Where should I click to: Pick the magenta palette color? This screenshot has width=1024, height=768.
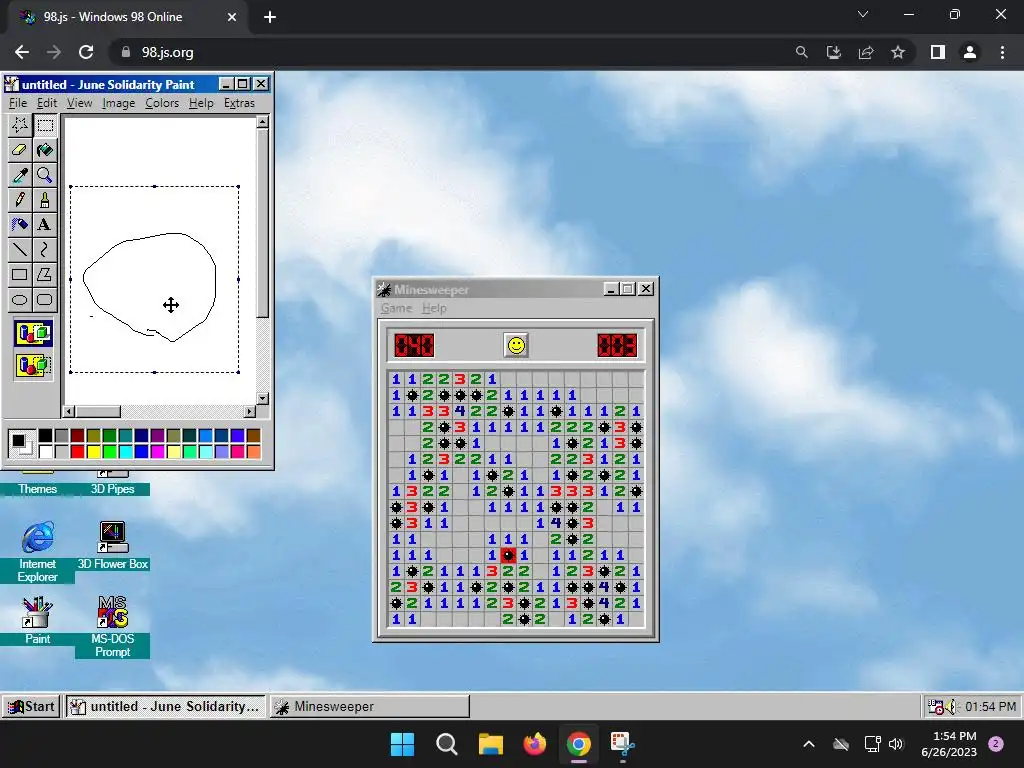(157, 451)
